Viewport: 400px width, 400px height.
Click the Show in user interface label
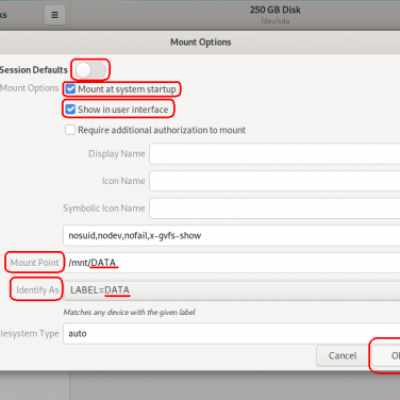pos(123,110)
